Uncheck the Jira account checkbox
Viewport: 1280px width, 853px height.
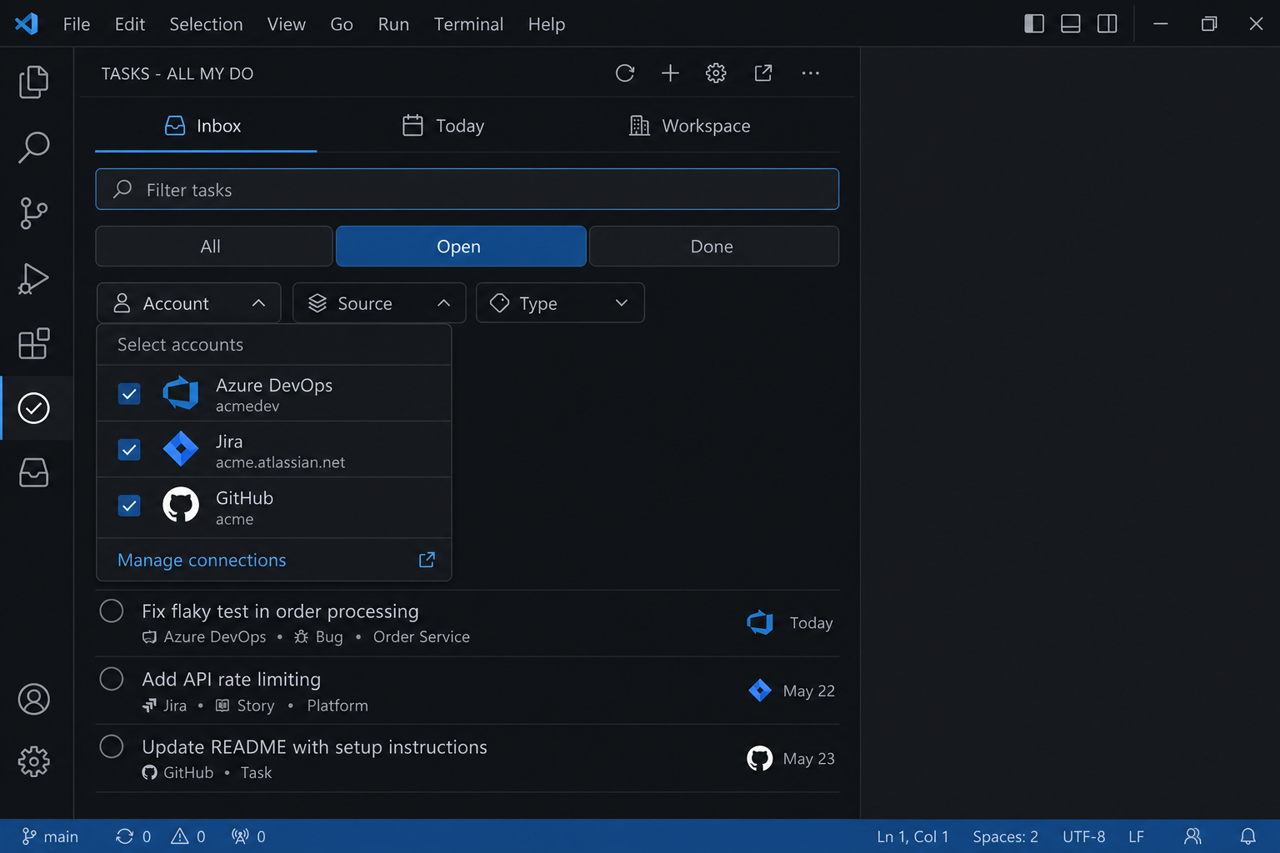coord(129,450)
